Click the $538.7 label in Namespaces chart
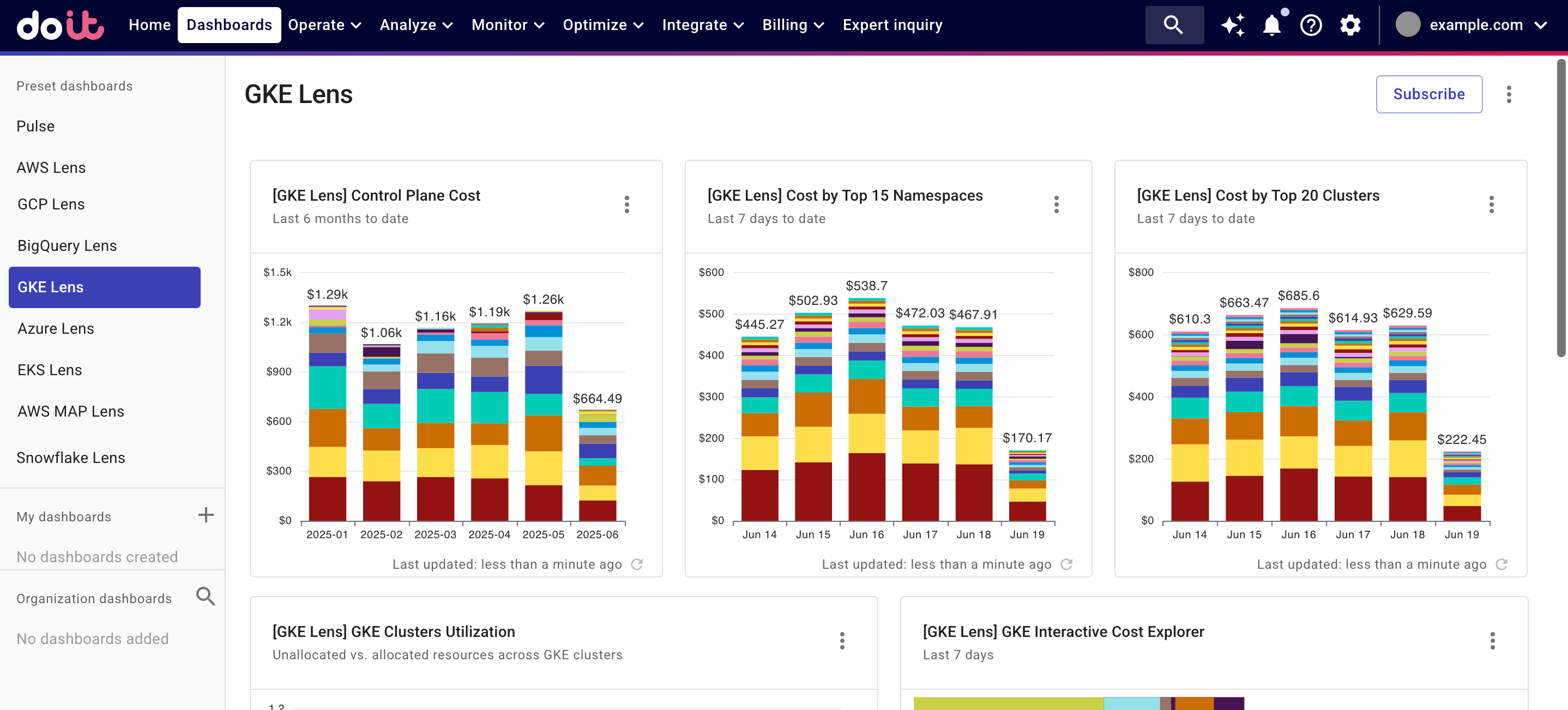 867,286
